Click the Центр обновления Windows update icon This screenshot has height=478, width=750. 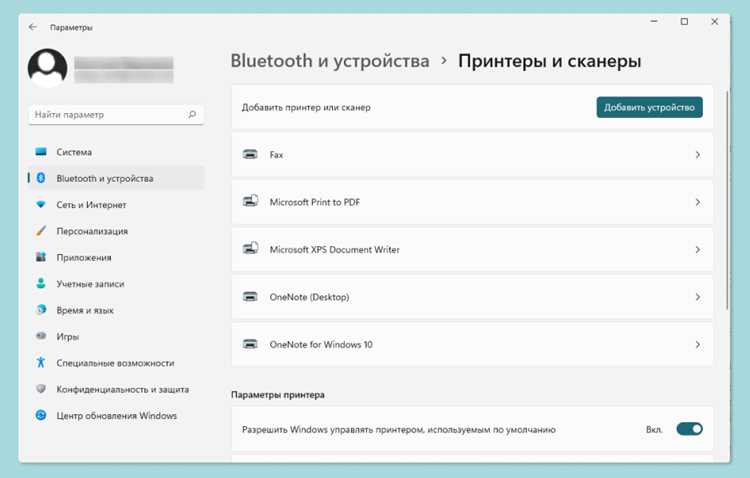(x=41, y=415)
